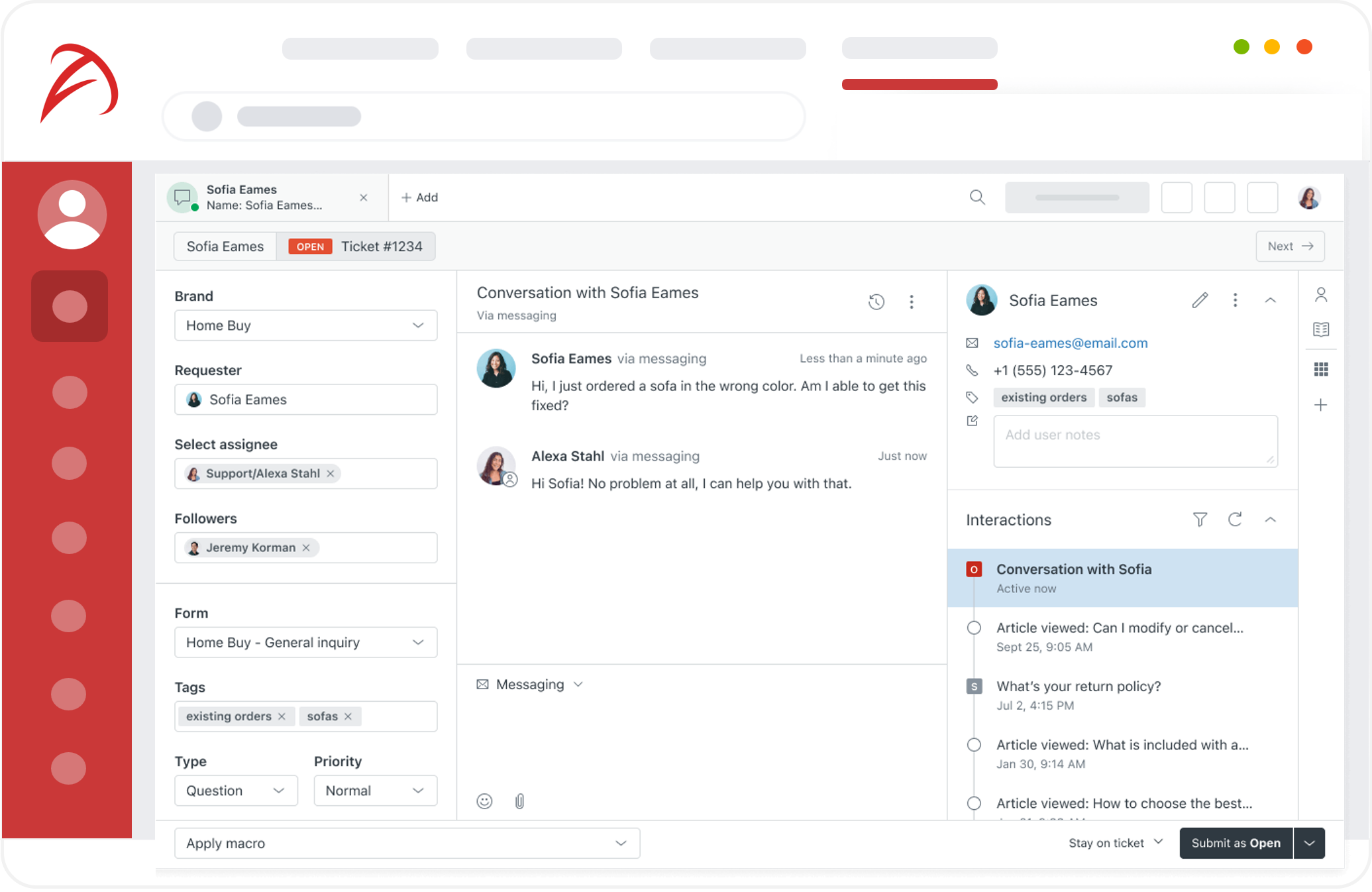
Task: Remove the existing orders tag
Action: [x=282, y=716]
